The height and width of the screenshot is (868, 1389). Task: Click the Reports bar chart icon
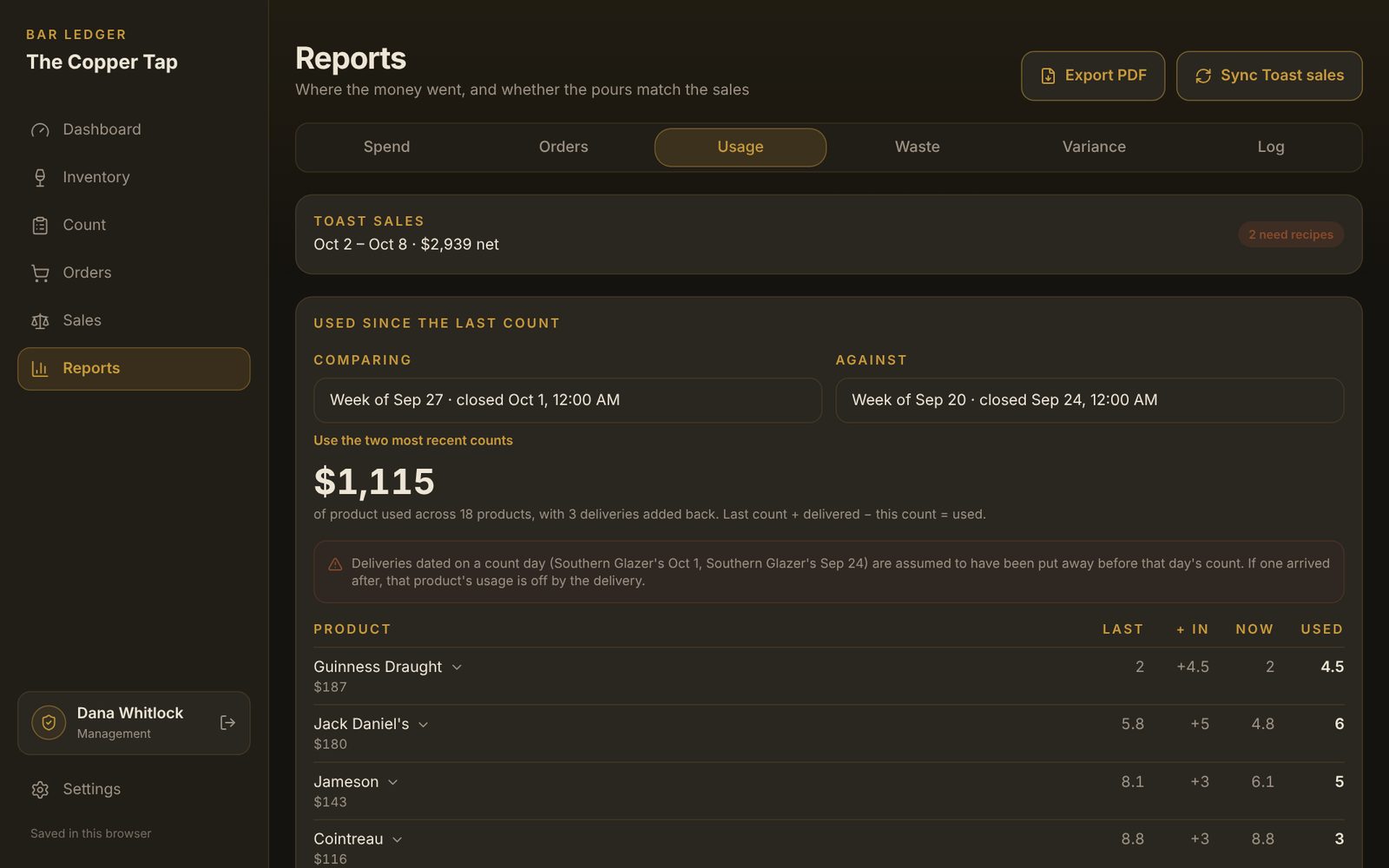(40, 368)
